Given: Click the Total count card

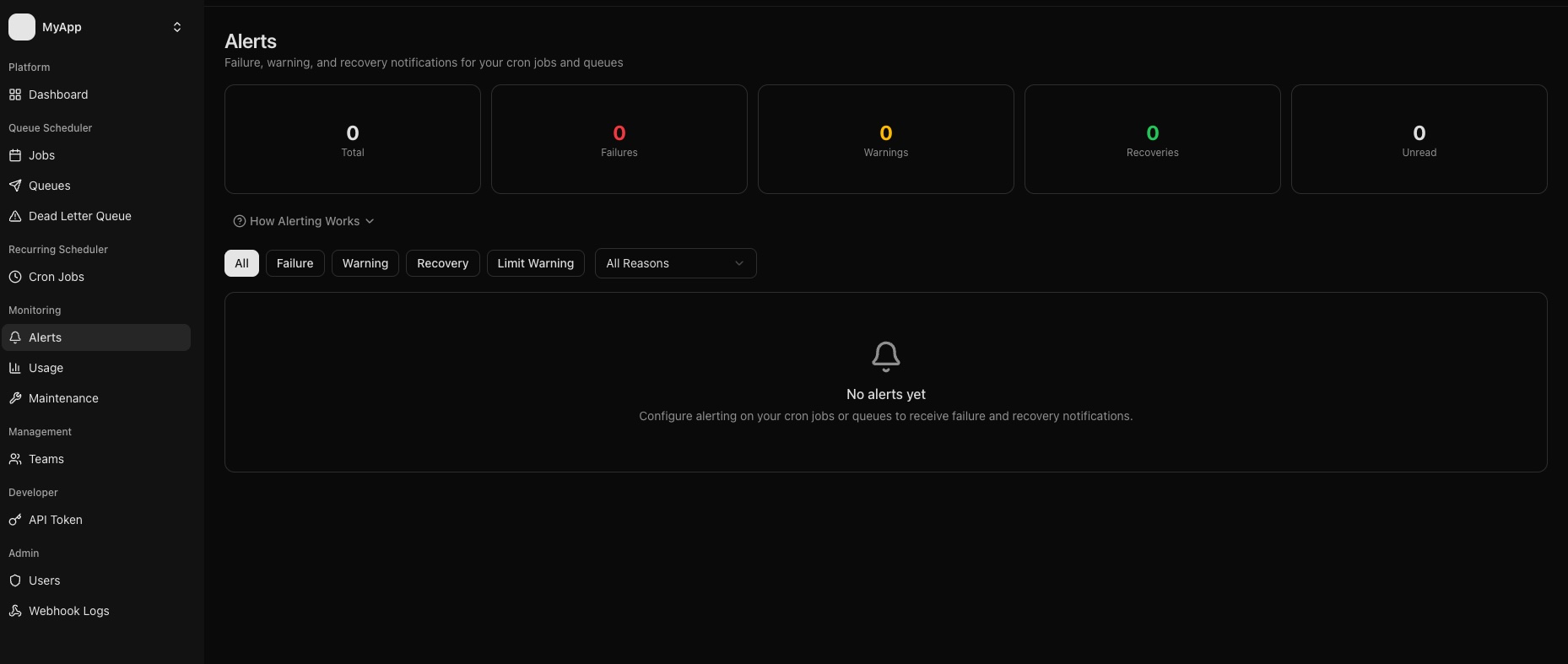Looking at the screenshot, I should (353, 139).
